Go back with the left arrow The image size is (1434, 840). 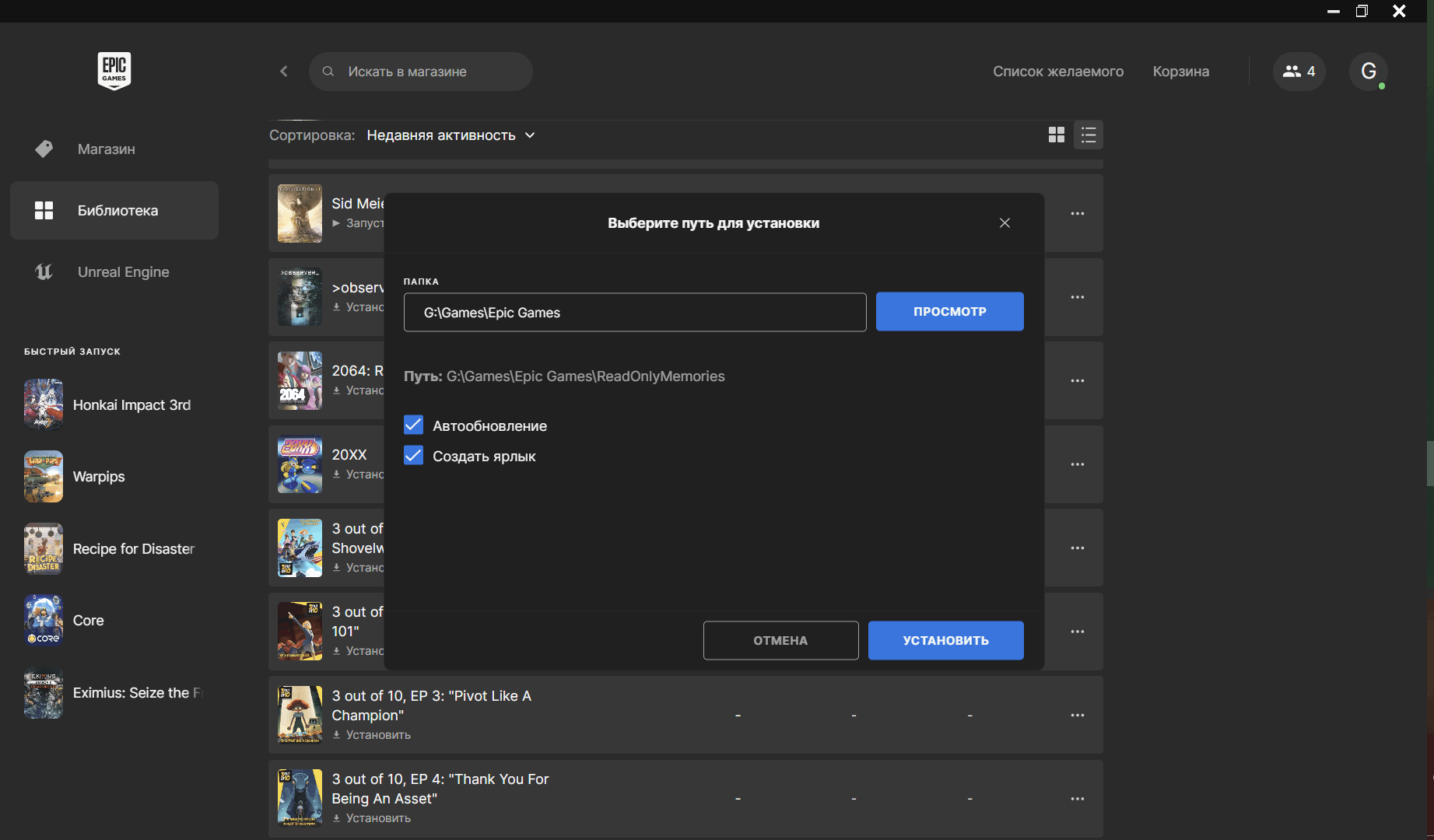click(284, 72)
